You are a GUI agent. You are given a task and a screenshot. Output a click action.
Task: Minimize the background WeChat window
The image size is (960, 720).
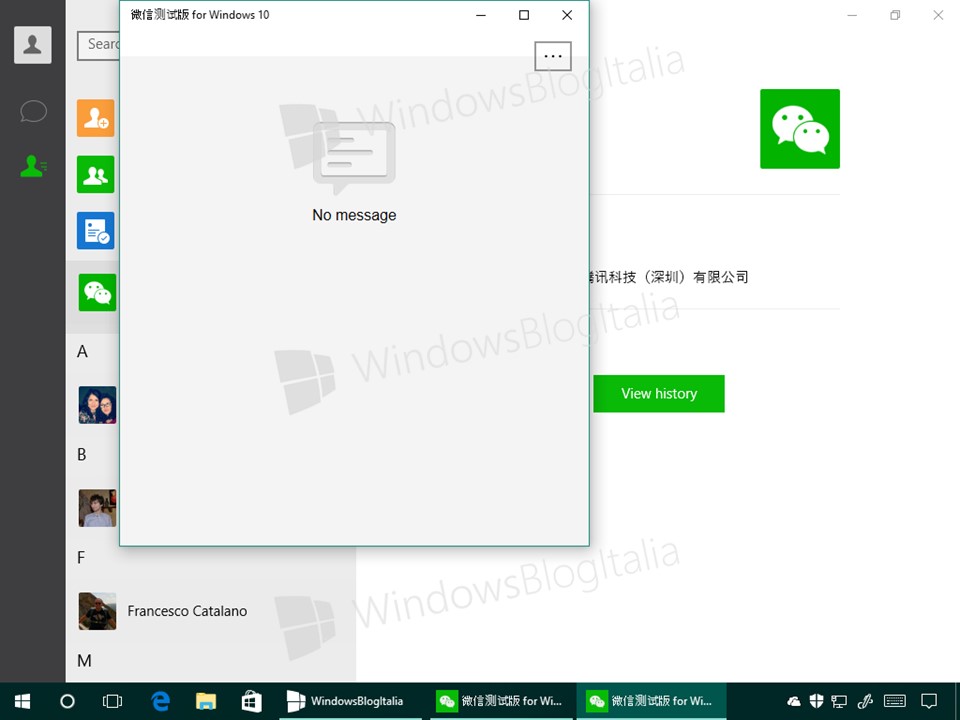click(852, 15)
